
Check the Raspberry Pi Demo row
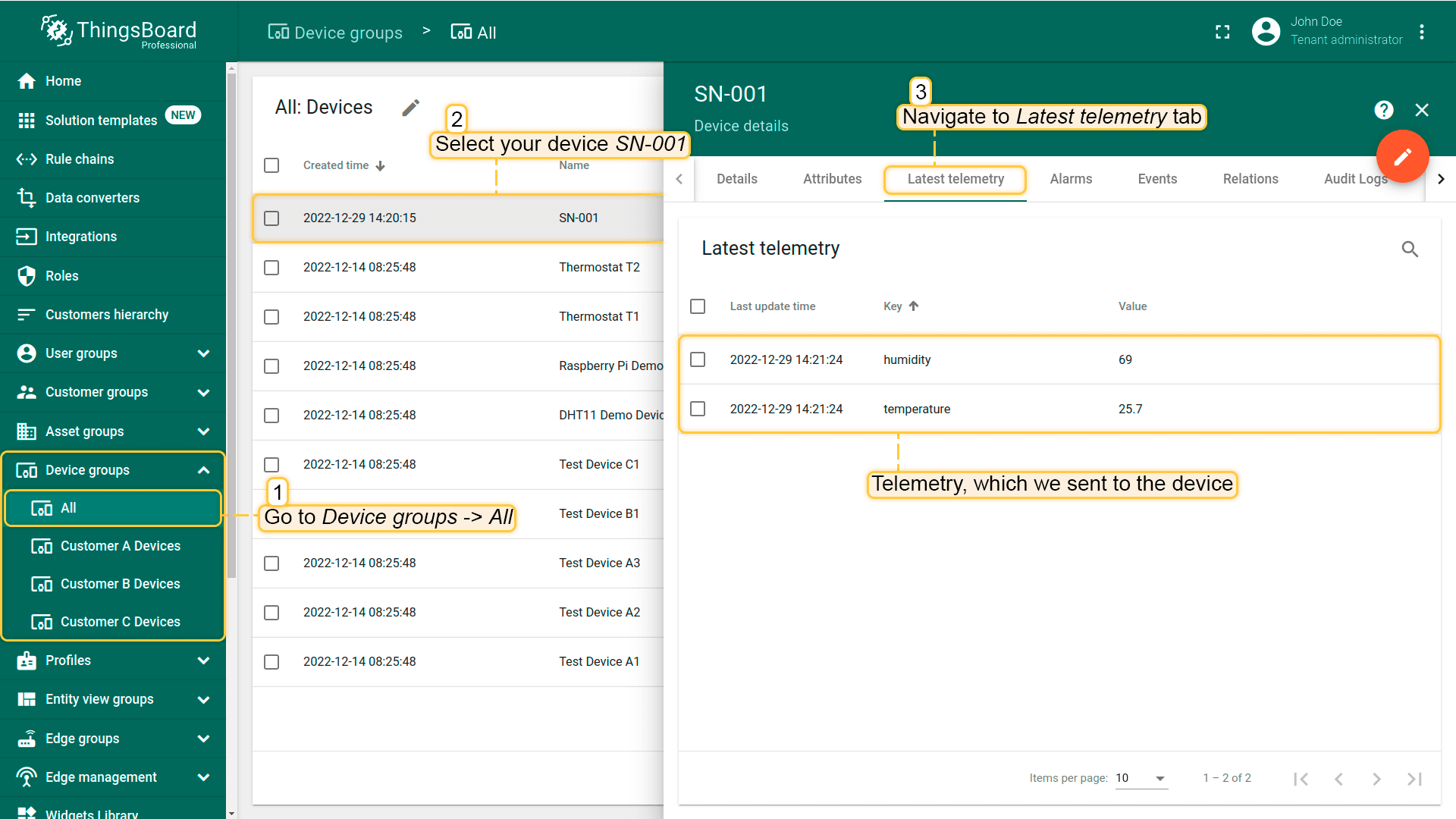271,366
